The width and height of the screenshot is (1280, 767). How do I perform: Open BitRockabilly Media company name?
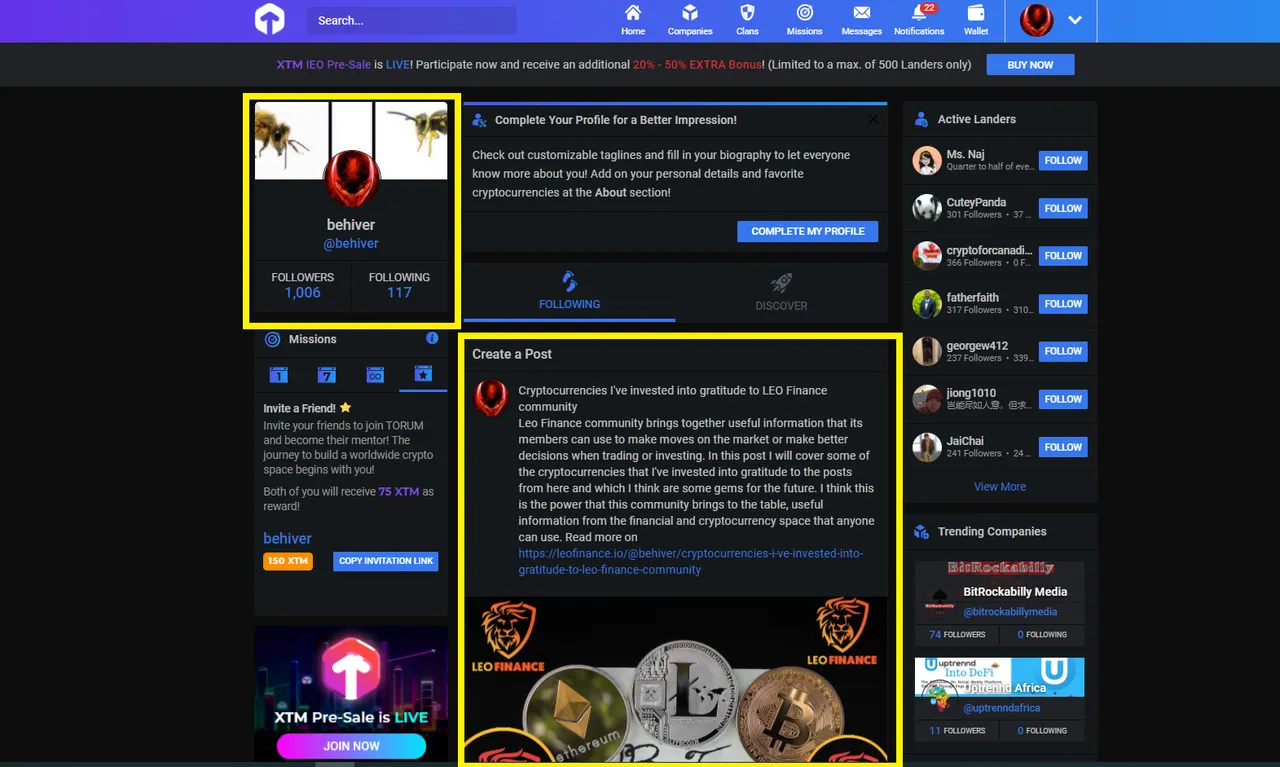point(1015,592)
